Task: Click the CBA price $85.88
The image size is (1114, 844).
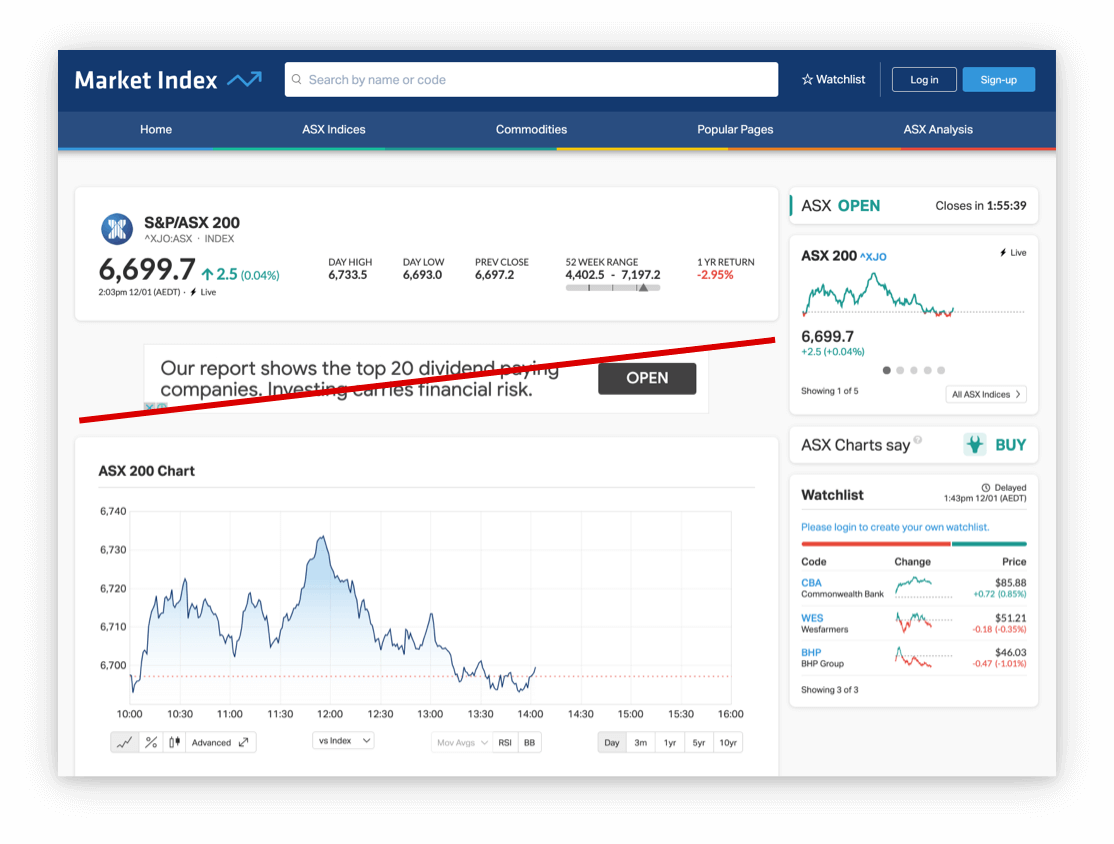Action: click(x=1010, y=583)
